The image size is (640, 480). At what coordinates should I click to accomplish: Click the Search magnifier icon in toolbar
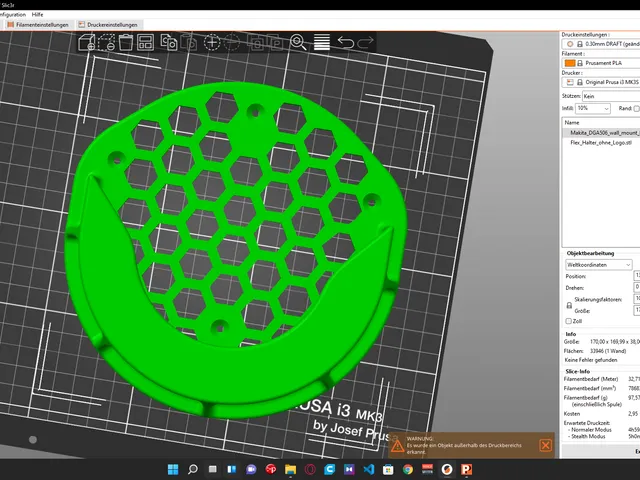(x=298, y=42)
